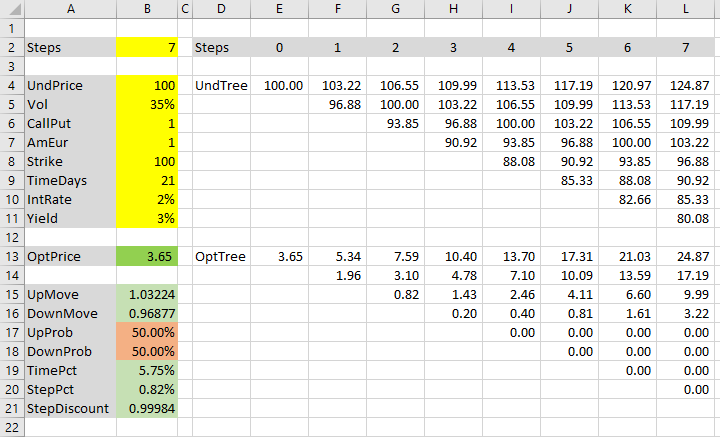Click the UndTree label in column D
The width and height of the screenshot is (720, 437).
[221, 85]
